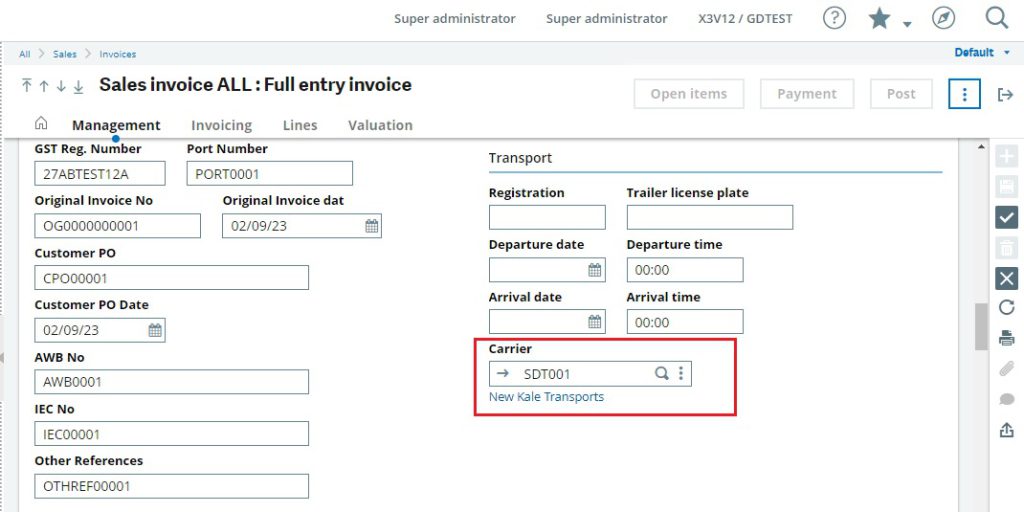
Task: Click the Sales breadcrumb link
Action: coord(64,54)
